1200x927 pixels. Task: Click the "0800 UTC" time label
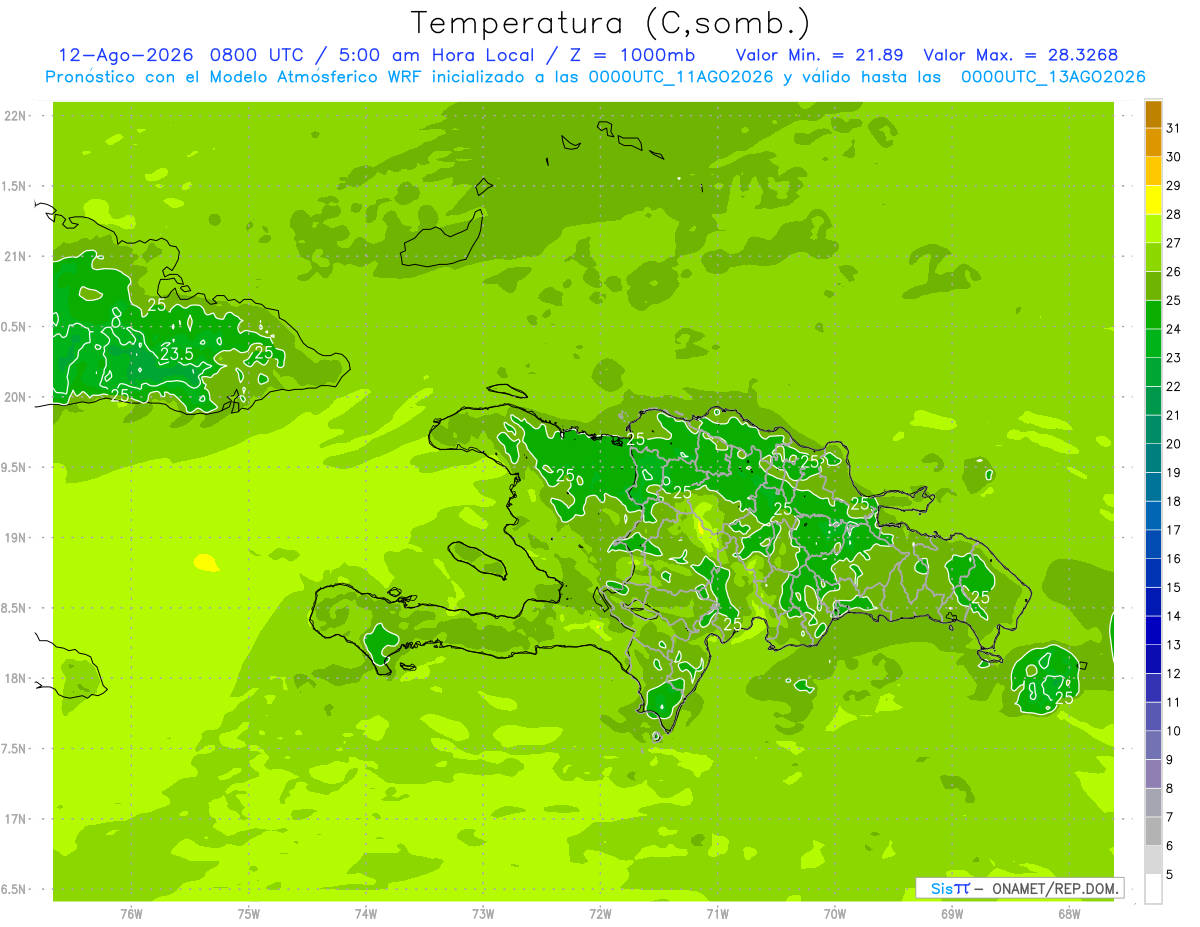coord(257,55)
